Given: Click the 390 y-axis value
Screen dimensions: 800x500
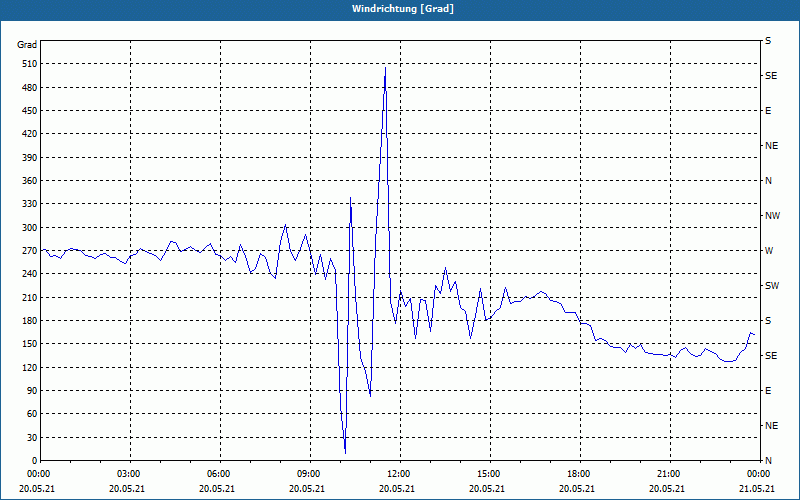Looking at the screenshot, I should (x=30, y=158).
